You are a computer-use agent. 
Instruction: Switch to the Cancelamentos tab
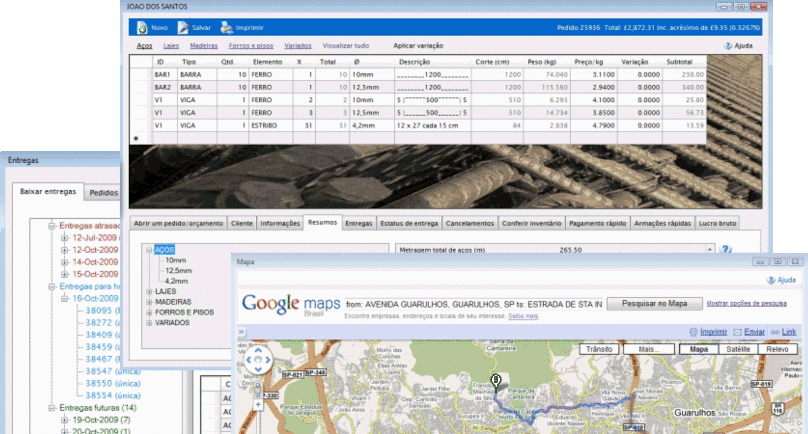pos(469,223)
